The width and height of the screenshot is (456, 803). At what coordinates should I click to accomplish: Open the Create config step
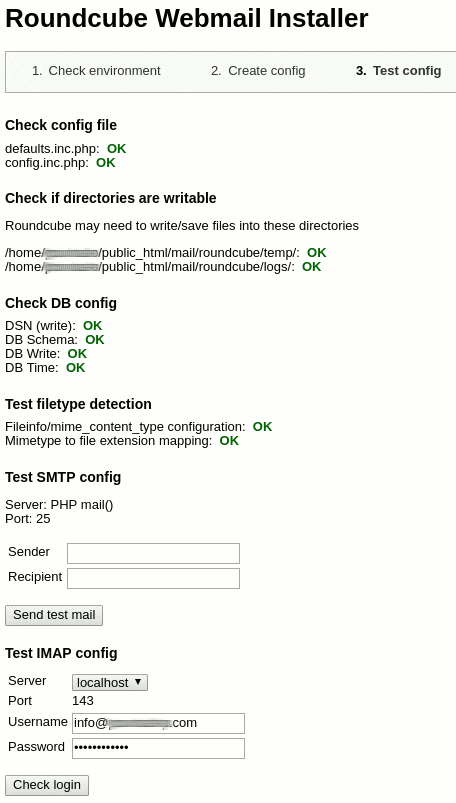(x=258, y=71)
